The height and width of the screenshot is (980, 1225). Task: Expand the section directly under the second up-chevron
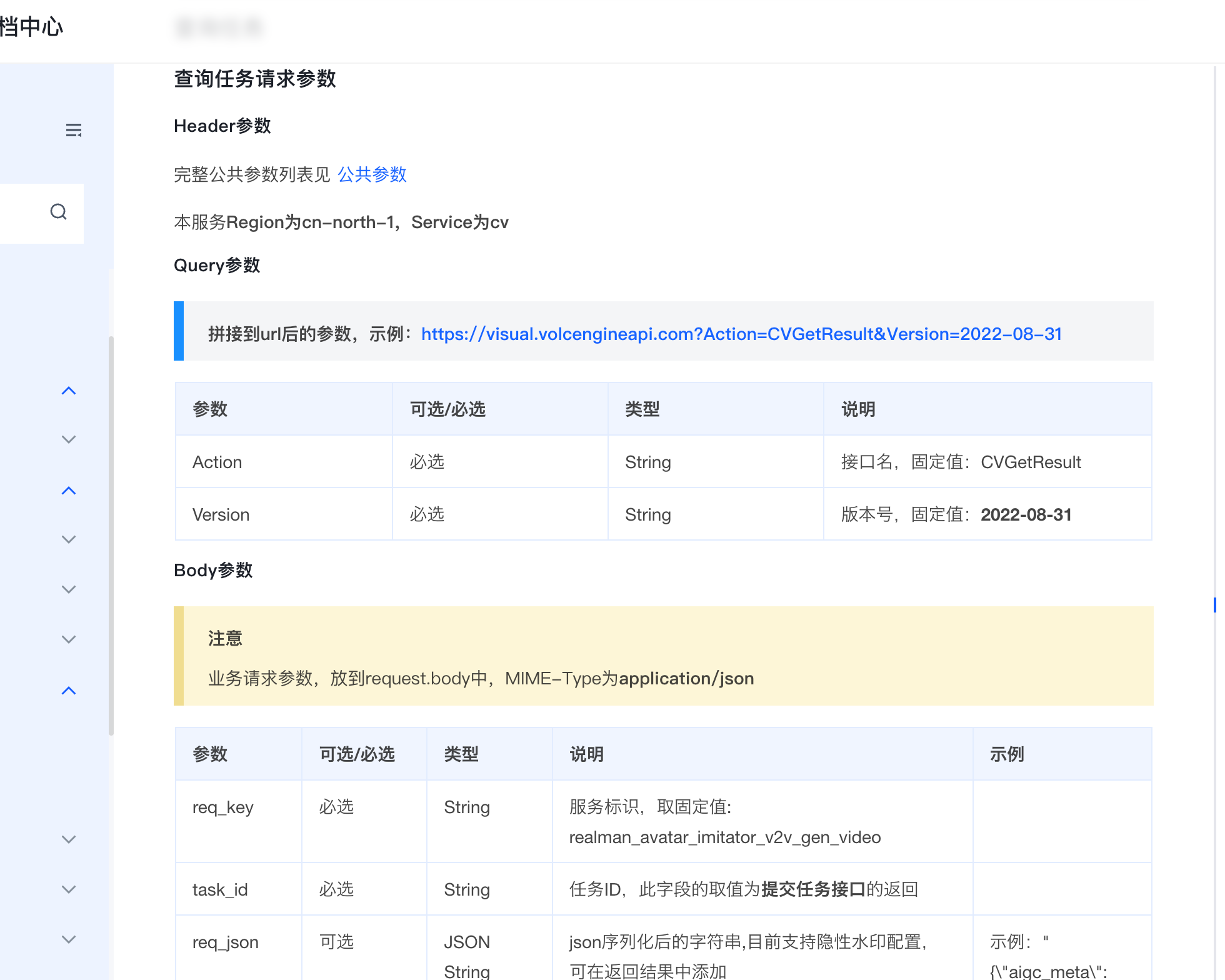[x=69, y=539]
